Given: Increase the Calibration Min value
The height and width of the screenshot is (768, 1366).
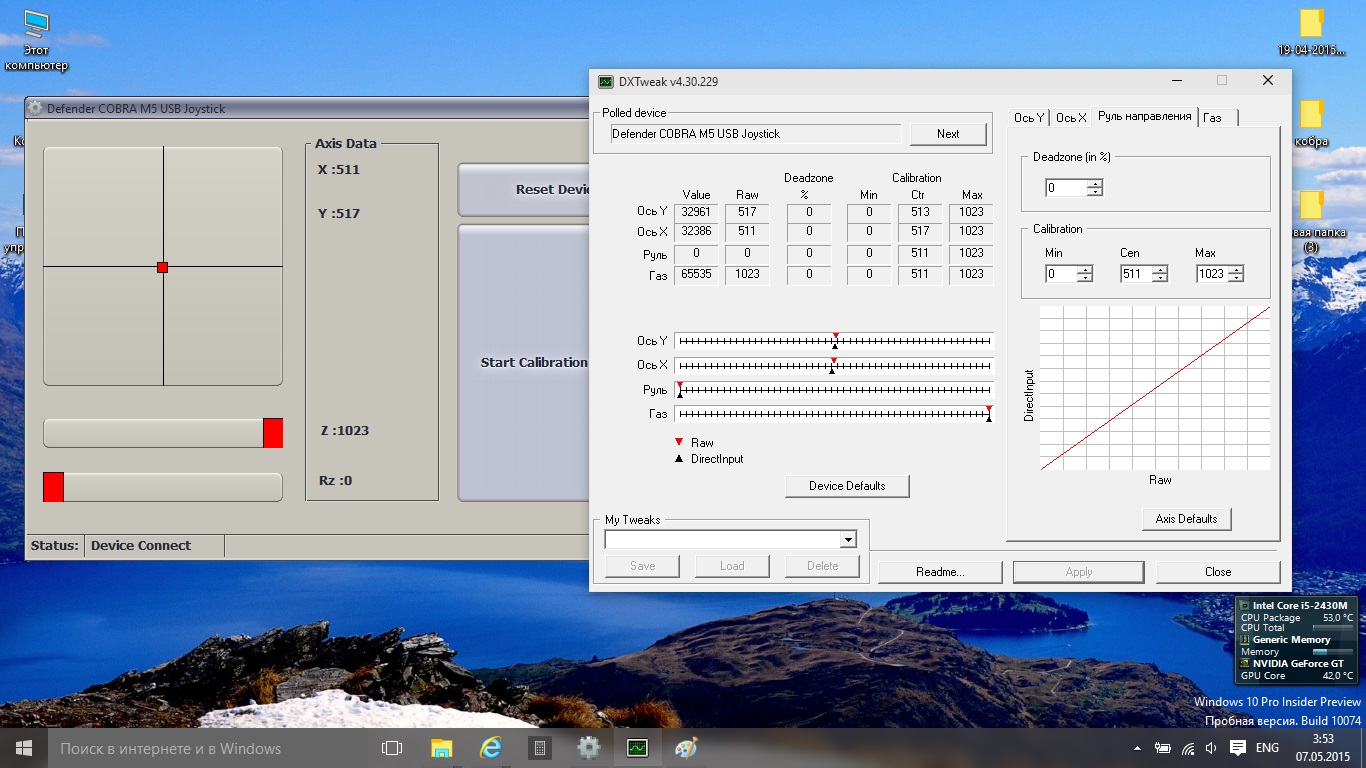Looking at the screenshot, I should [x=1085, y=270].
